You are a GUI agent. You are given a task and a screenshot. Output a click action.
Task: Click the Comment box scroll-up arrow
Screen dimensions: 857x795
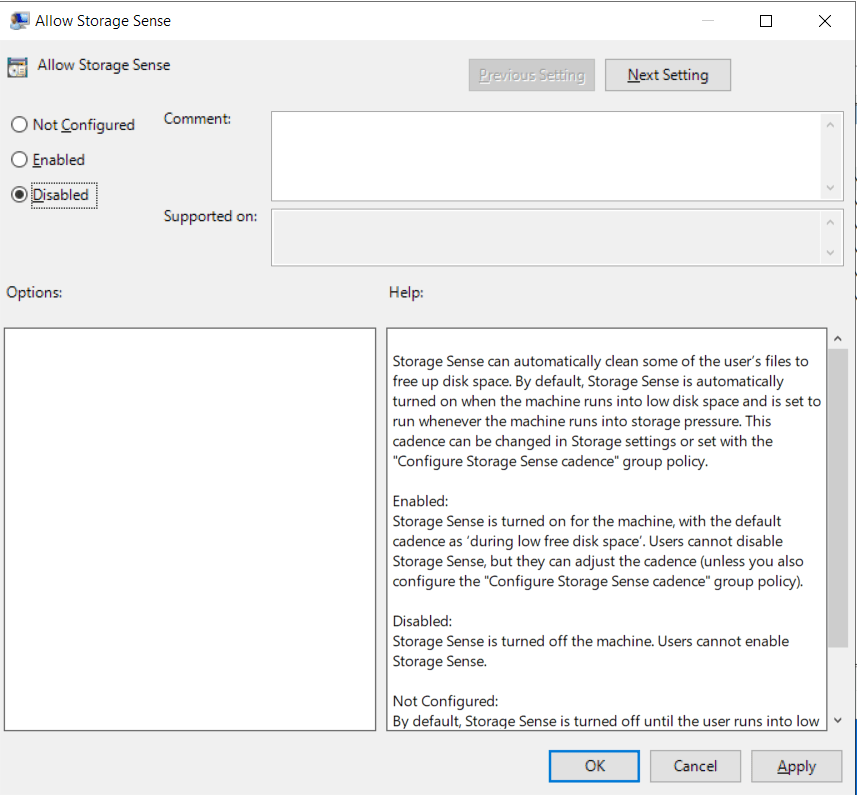(830, 124)
